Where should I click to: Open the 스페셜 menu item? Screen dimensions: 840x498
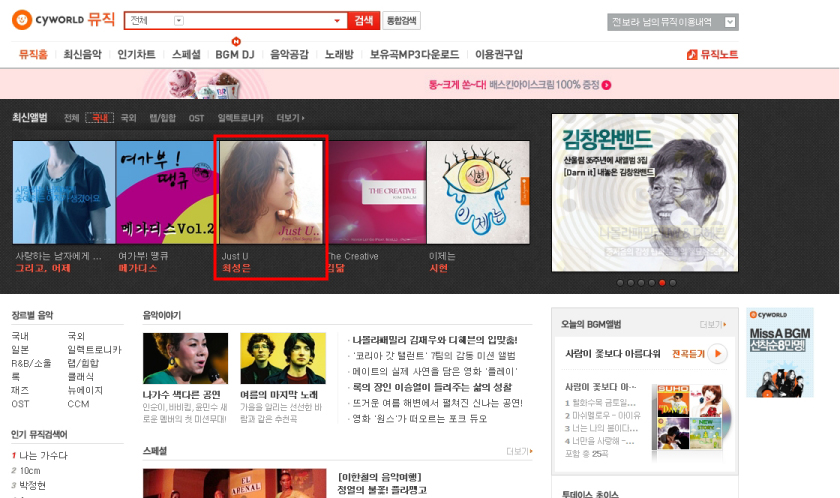[x=186, y=54]
